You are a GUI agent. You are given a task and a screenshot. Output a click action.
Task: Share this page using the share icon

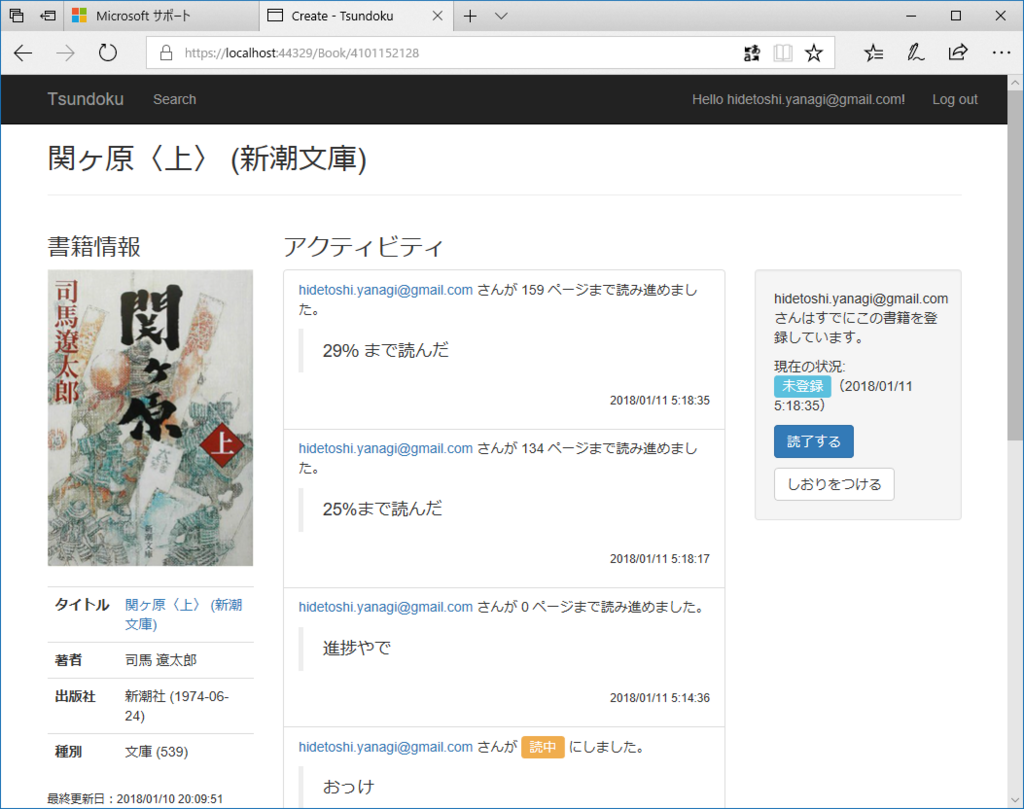pos(957,53)
